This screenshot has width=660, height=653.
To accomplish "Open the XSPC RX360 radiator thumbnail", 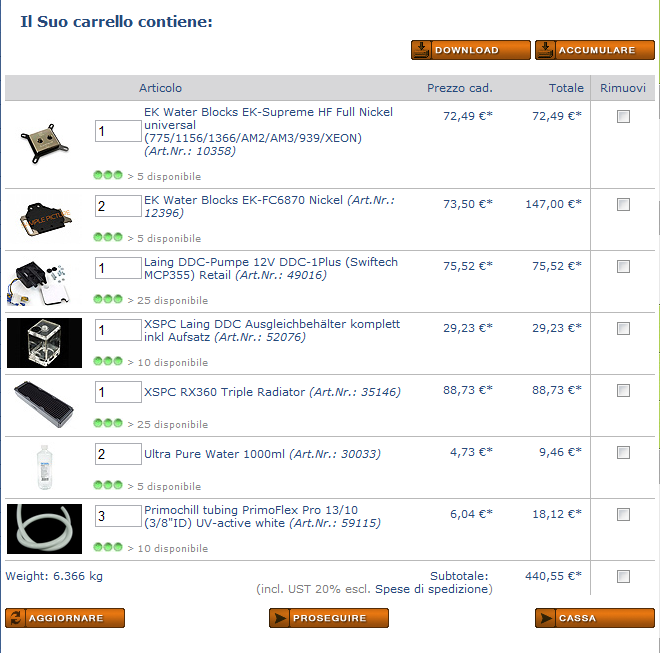I will (x=44, y=405).
